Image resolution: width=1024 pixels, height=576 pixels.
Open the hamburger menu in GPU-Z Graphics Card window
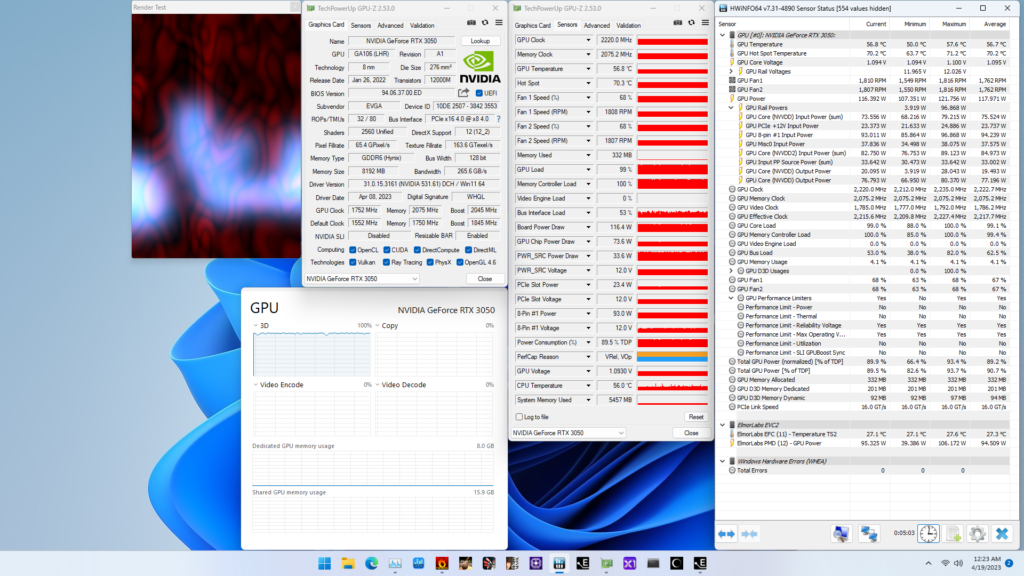(x=499, y=23)
